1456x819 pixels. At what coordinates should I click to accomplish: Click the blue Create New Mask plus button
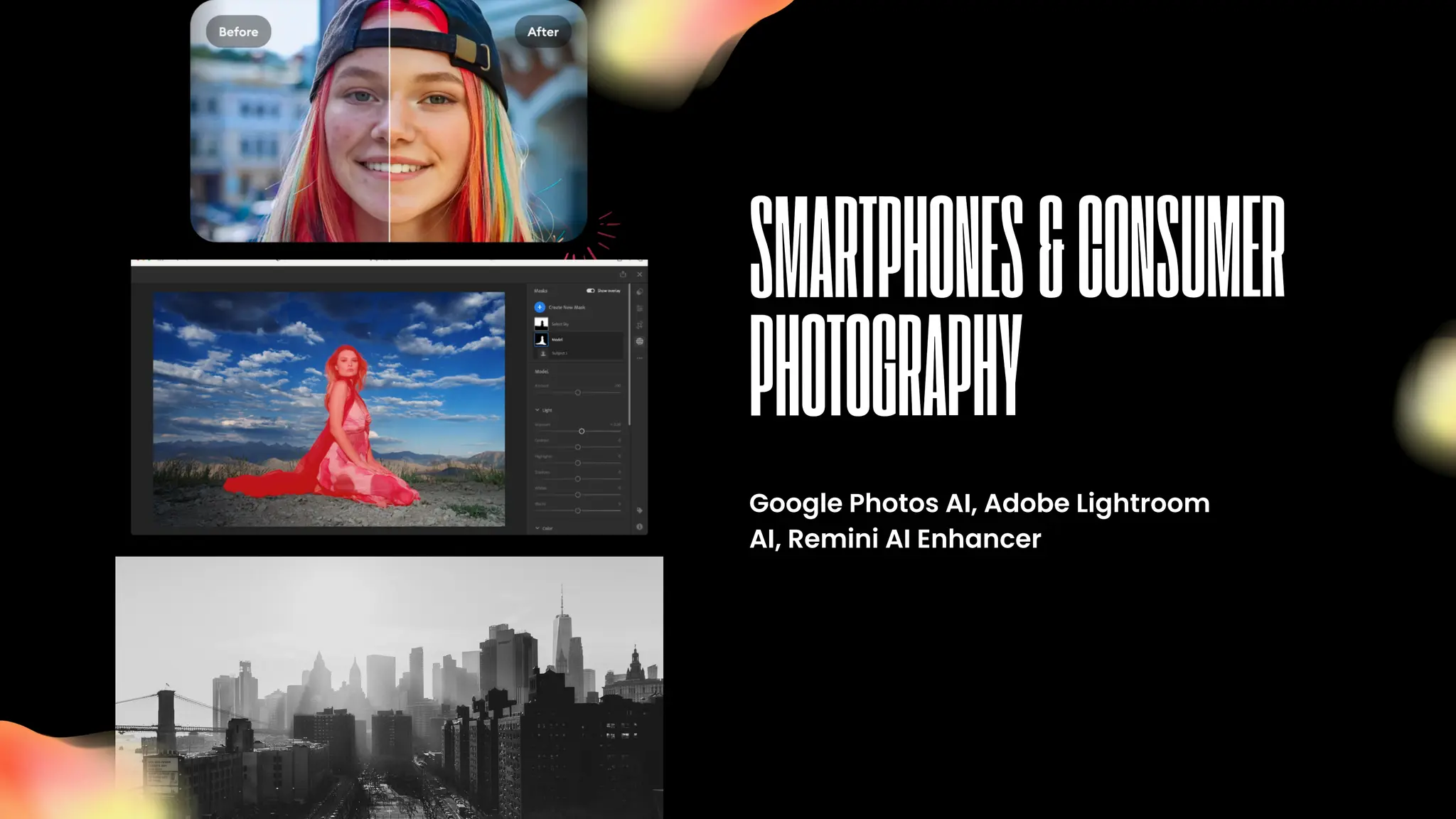pyautogui.click(x=540, y=307)
